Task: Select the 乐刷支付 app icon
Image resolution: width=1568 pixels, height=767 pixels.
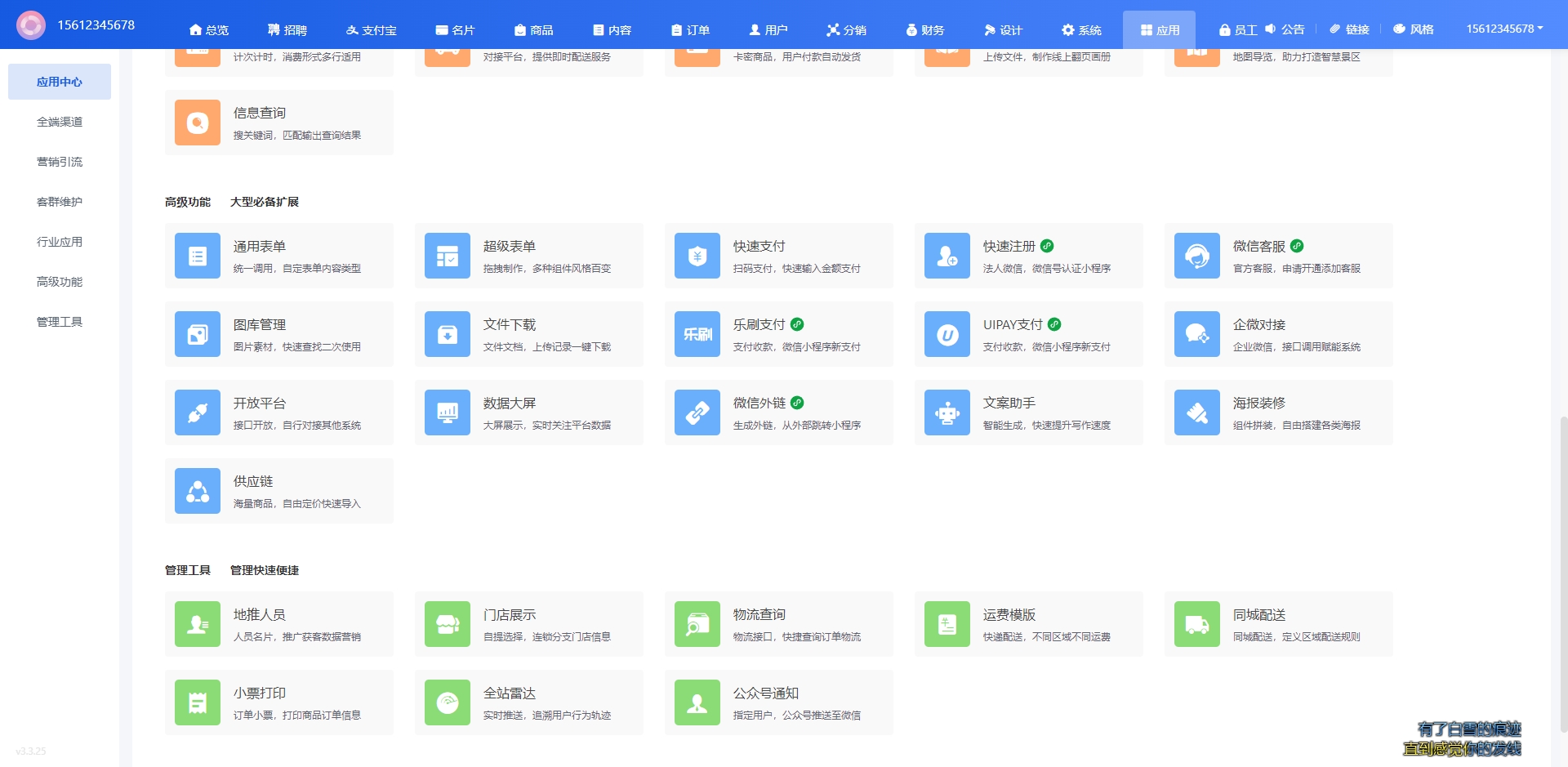Action: pos(697,334)
